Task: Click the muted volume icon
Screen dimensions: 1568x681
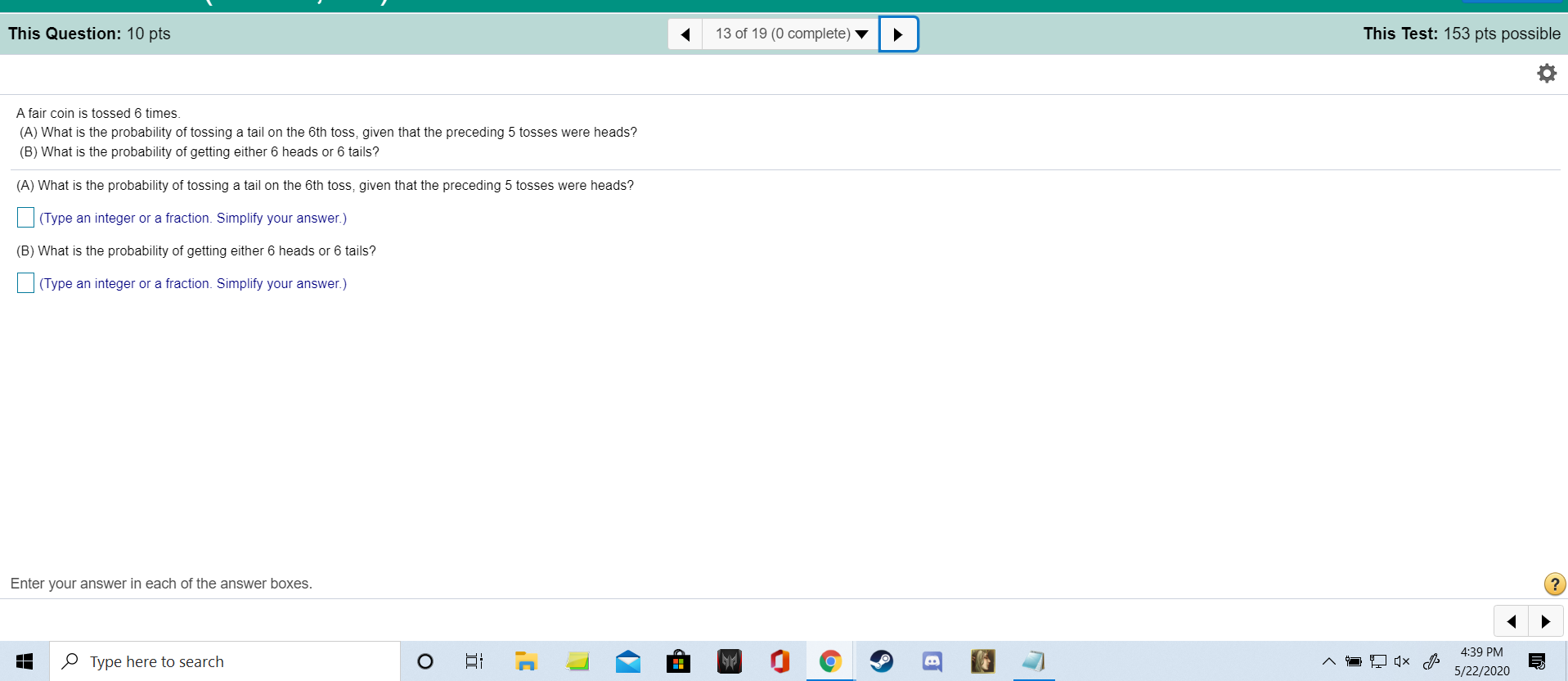Action: tap(1402, 661)
